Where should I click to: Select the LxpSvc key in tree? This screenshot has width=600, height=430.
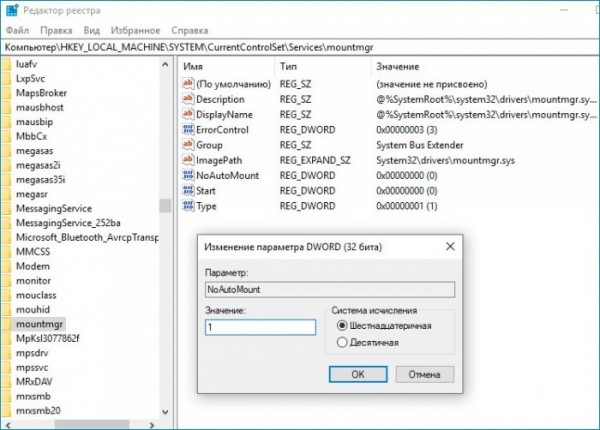(x=30, y=79)
